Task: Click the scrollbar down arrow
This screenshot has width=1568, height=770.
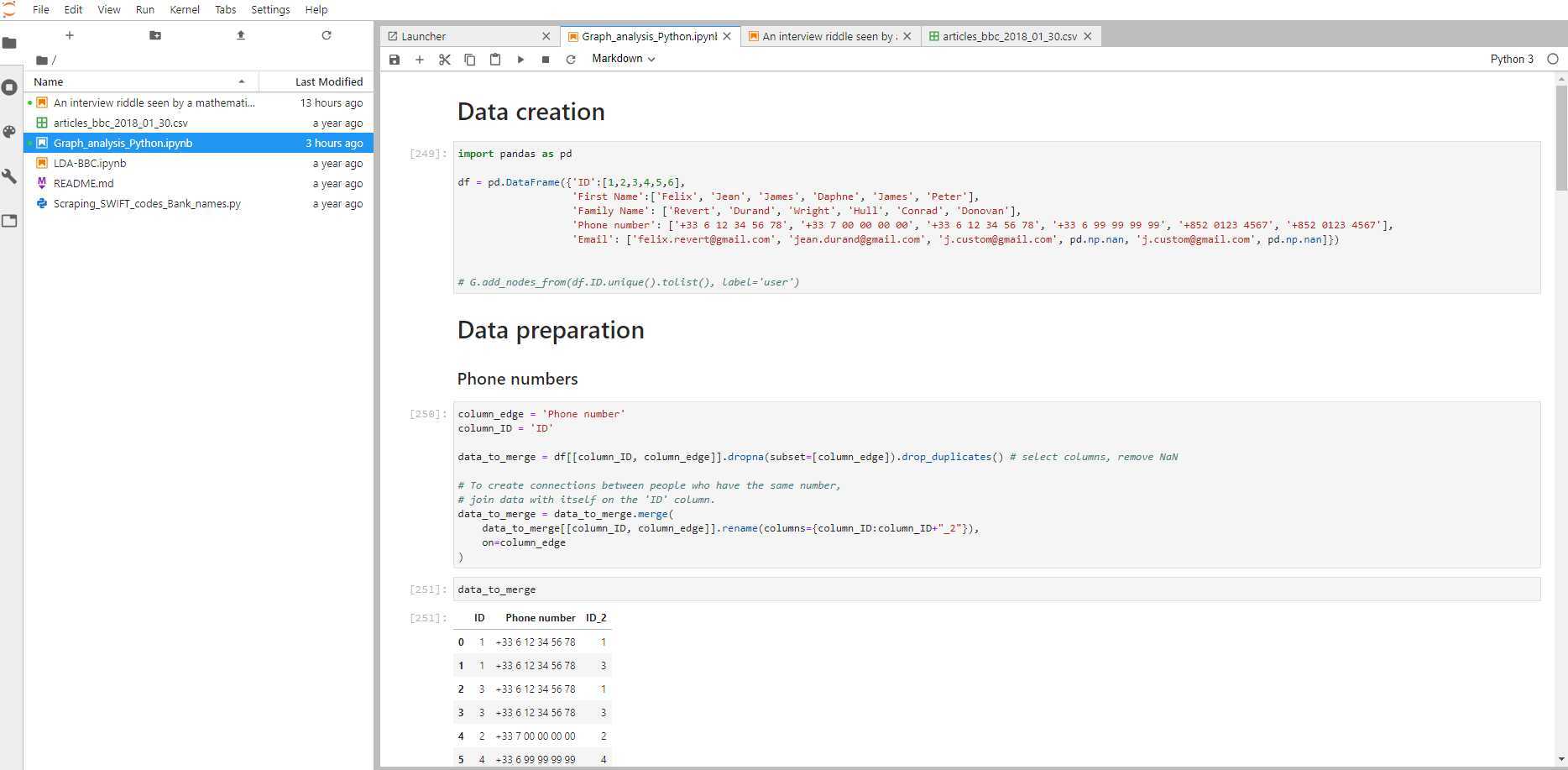Action: click(x=1561, y=759)
